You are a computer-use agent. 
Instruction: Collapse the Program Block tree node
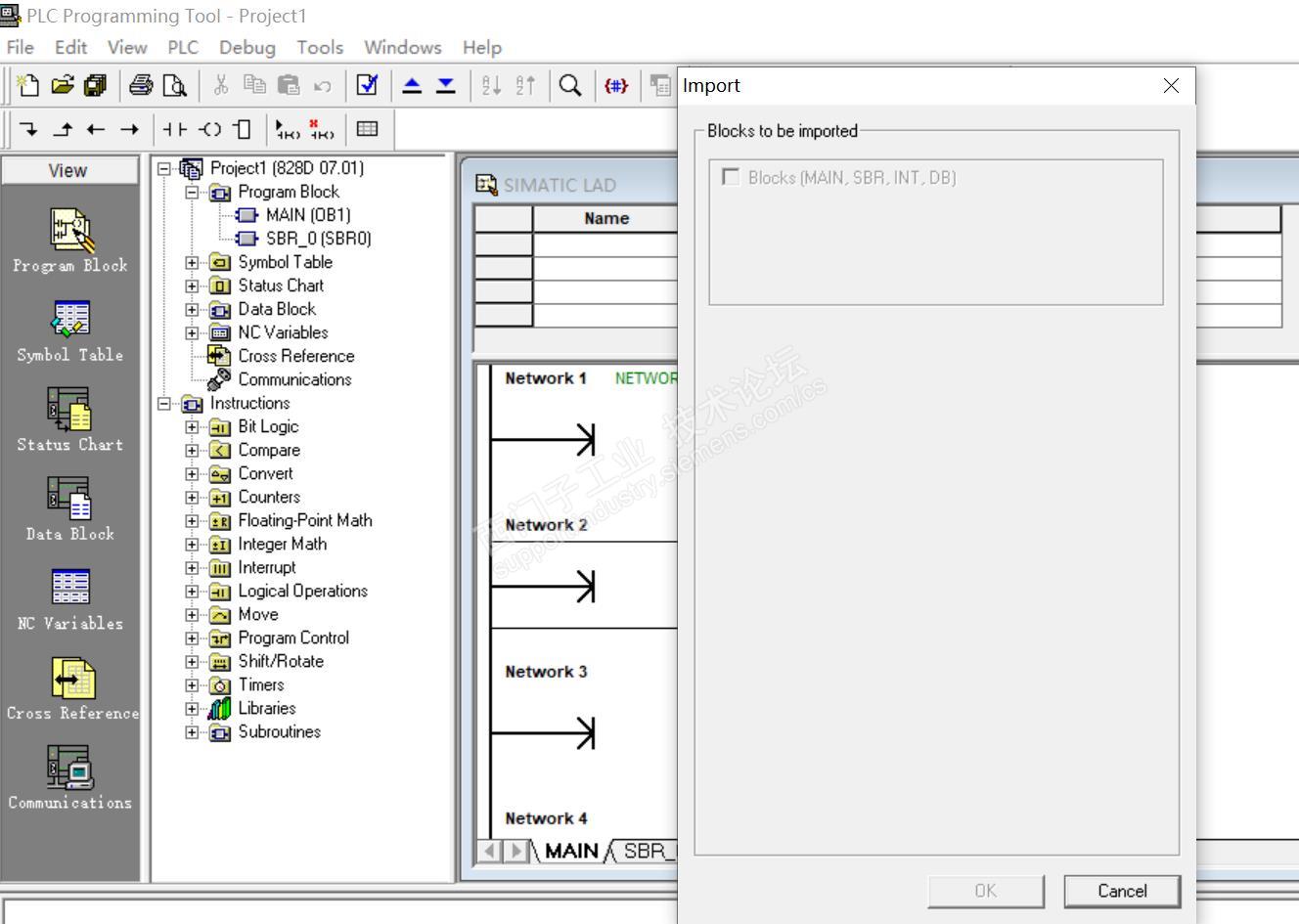point(193,192)
